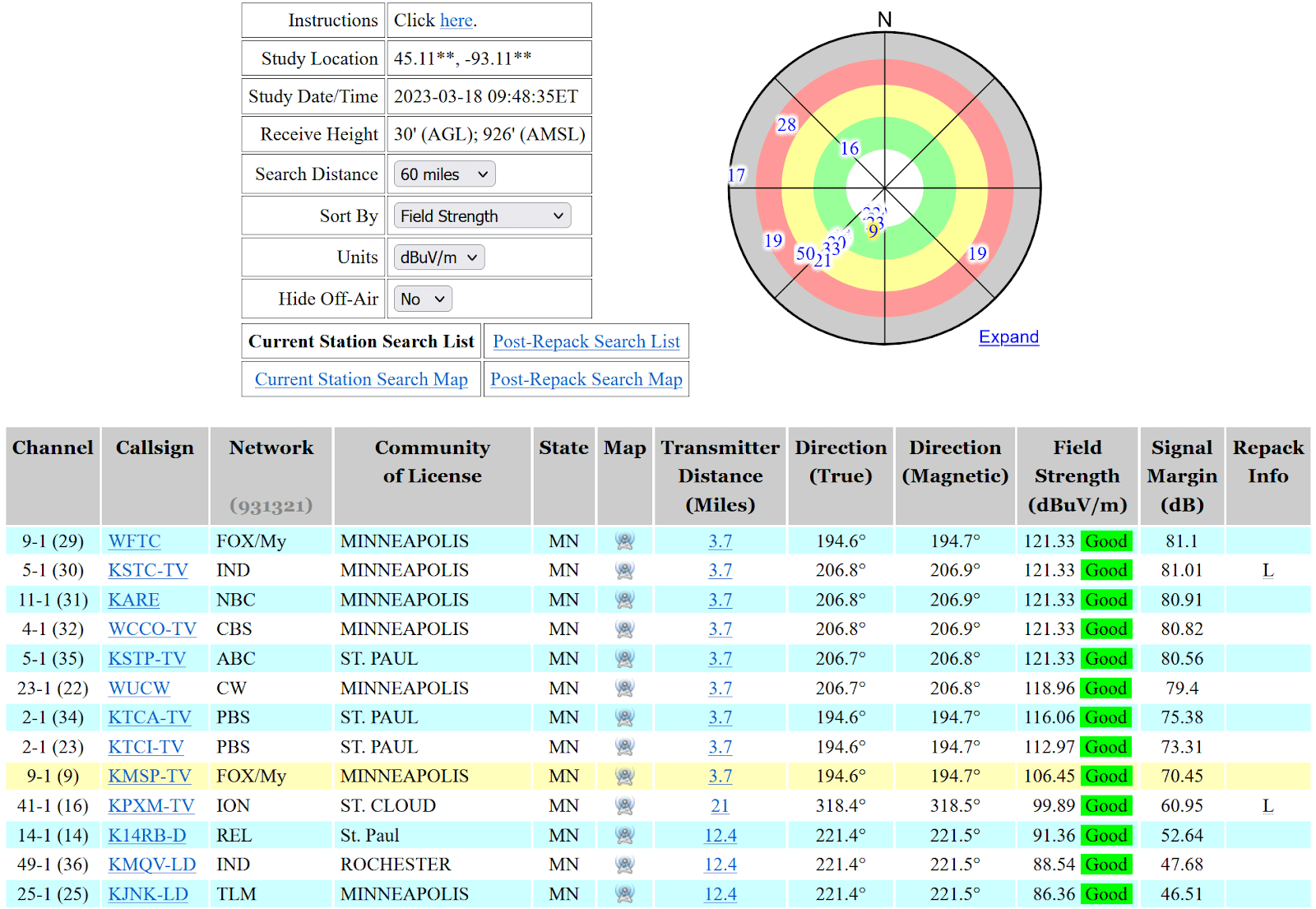Open map icon for KTCI-TV row
The image size is (1316, 909).
point(625,747)
